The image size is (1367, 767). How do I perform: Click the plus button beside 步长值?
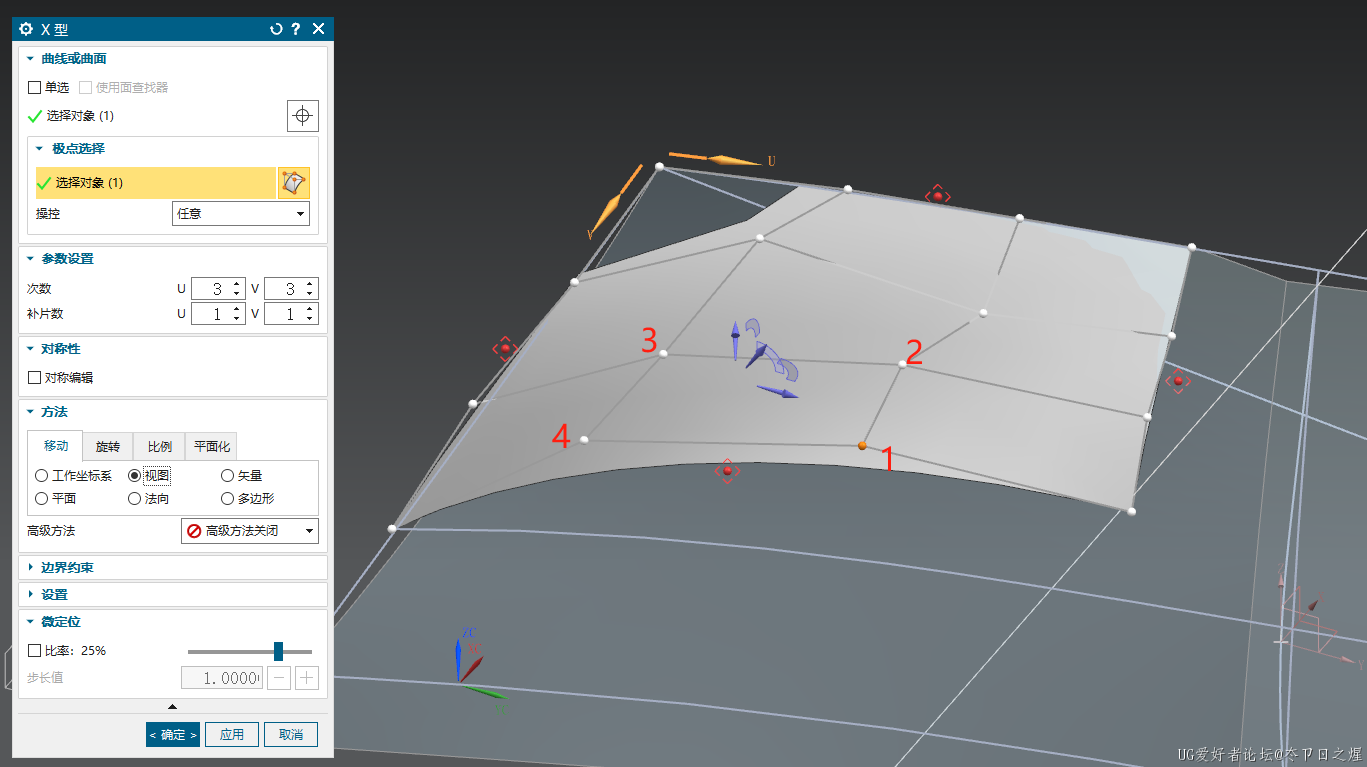(x=307, y=678)
